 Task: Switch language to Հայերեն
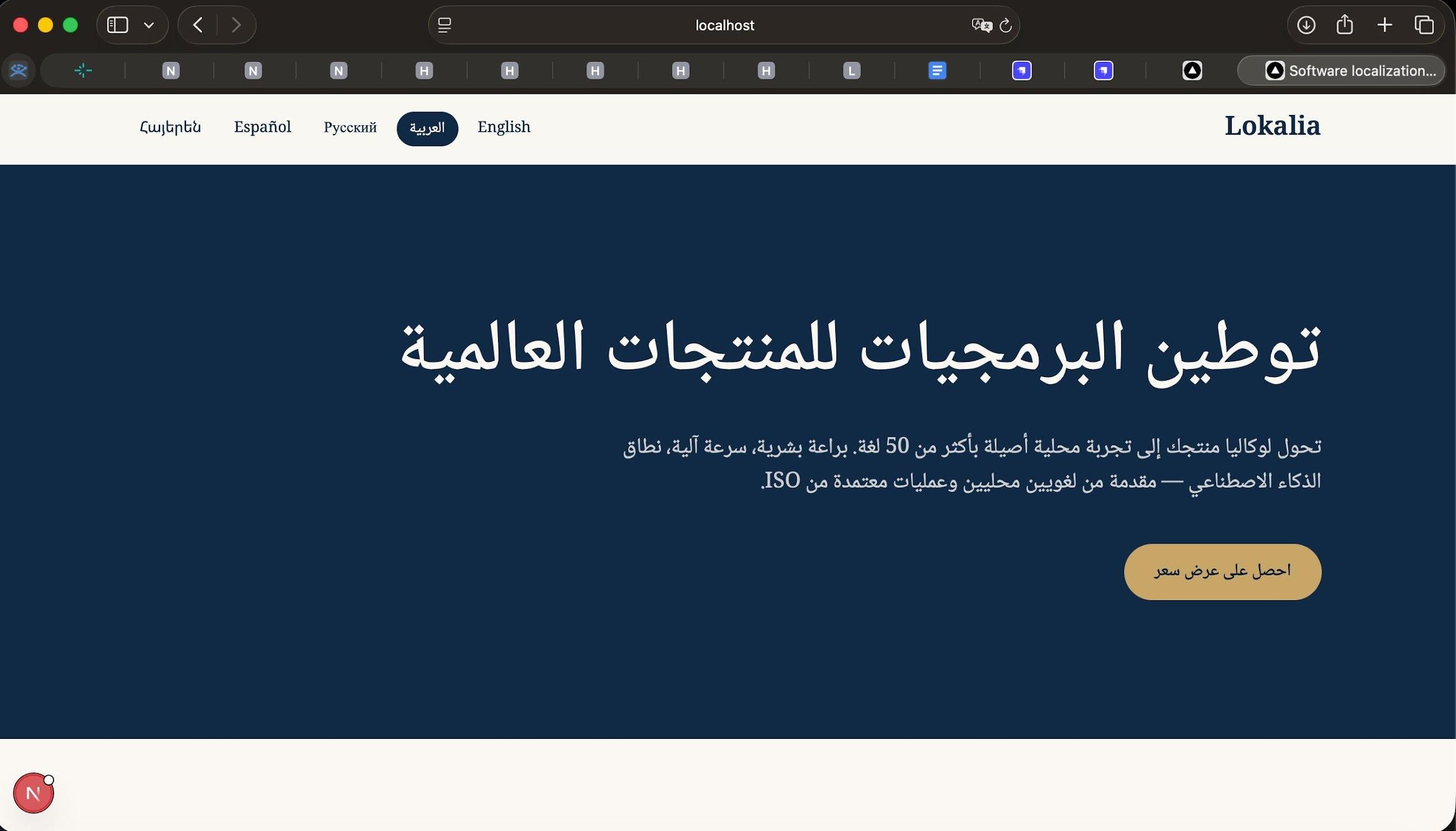[171, 127]
